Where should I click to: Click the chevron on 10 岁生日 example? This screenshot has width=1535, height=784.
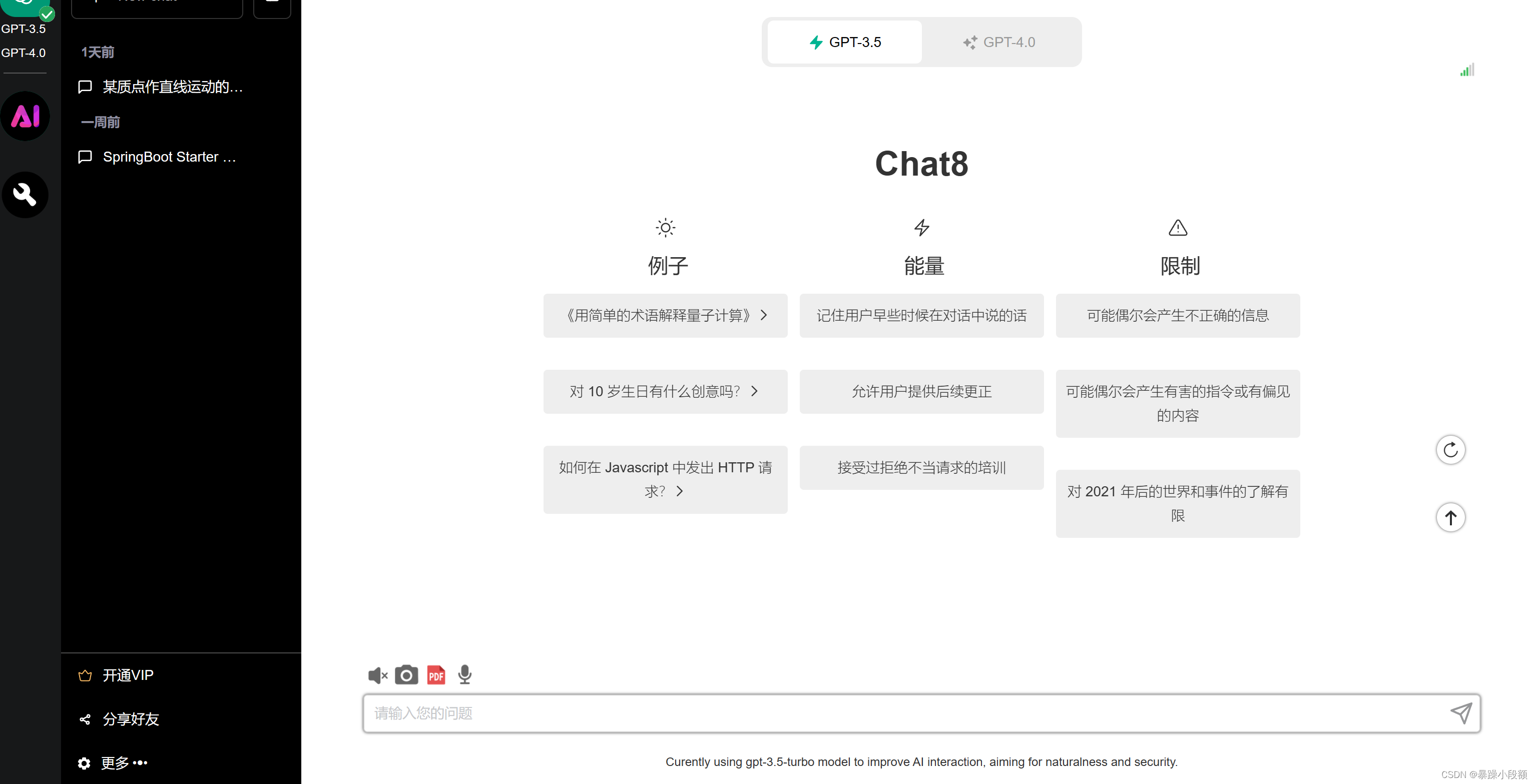(754, 391)
